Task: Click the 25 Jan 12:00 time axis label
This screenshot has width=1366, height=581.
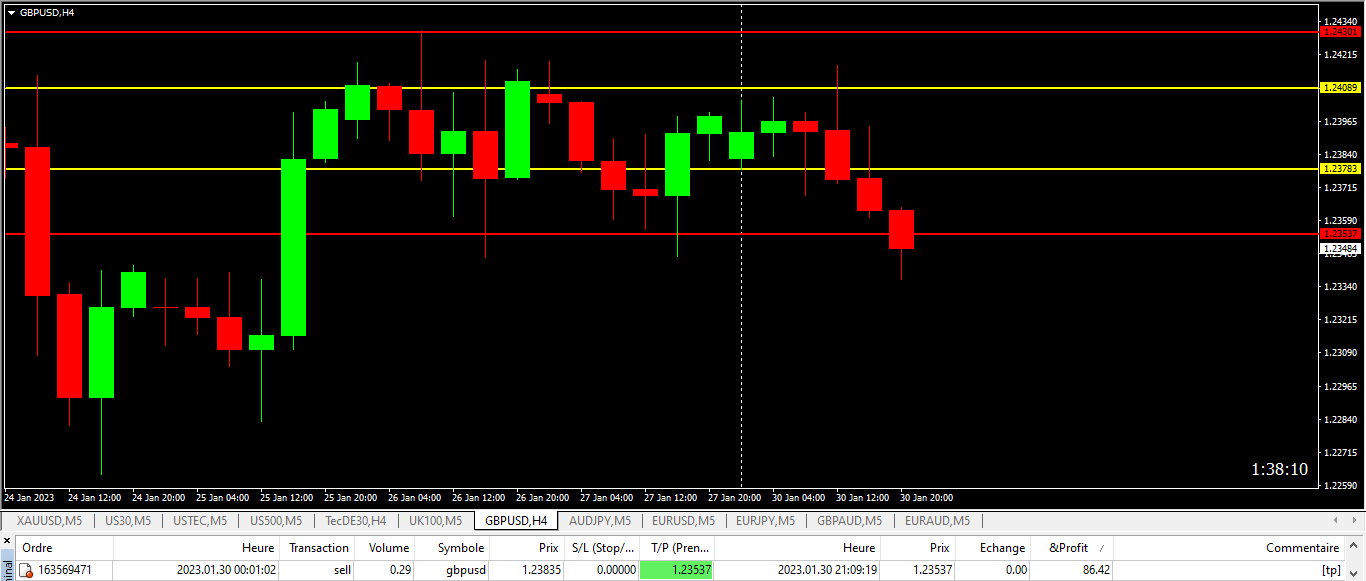Action: tap(286, 497)
